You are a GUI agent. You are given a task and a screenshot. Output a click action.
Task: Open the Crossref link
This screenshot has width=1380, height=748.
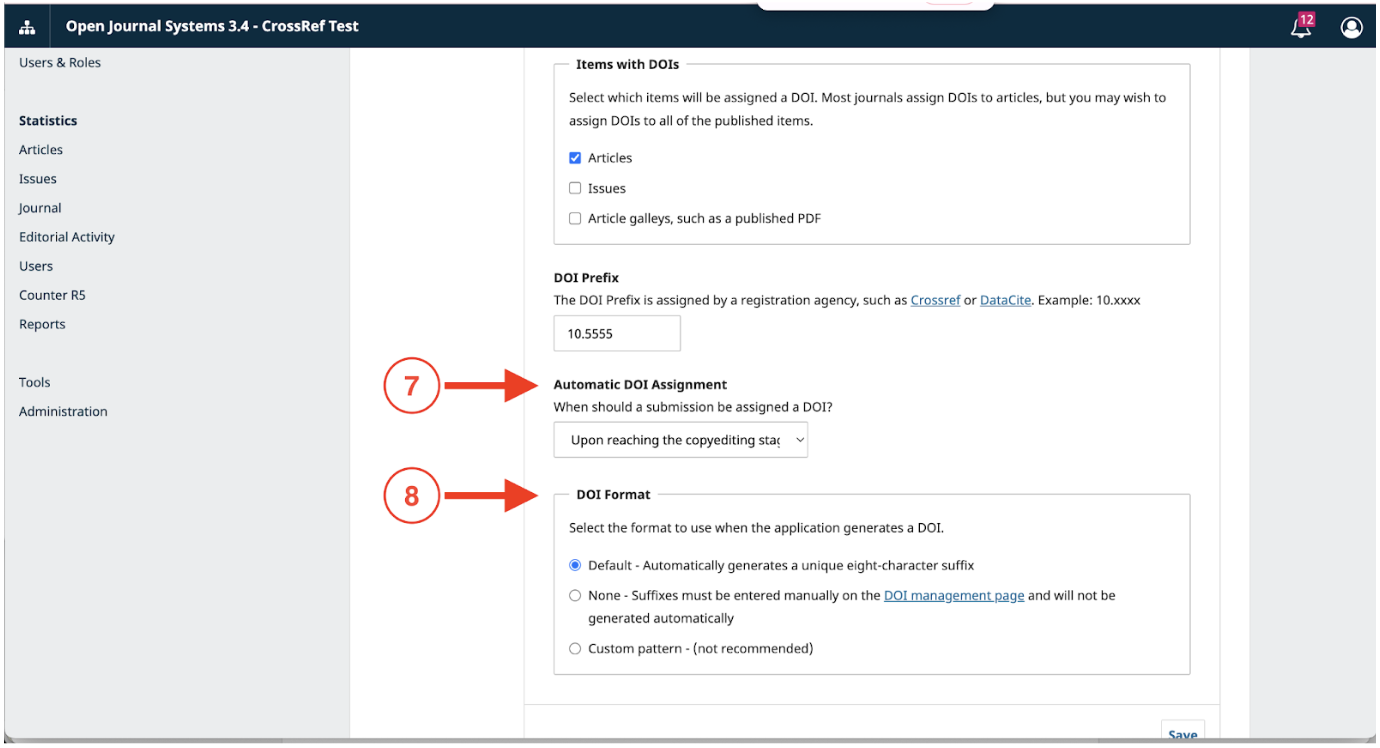935,300
